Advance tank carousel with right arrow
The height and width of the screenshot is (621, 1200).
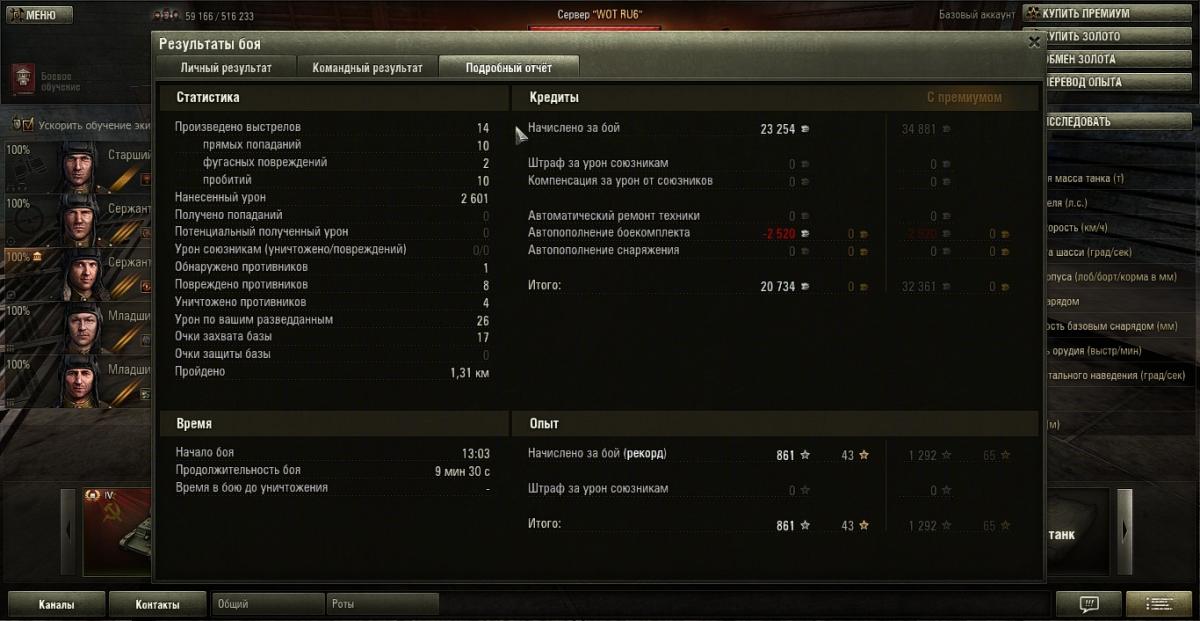(1125, 531)
